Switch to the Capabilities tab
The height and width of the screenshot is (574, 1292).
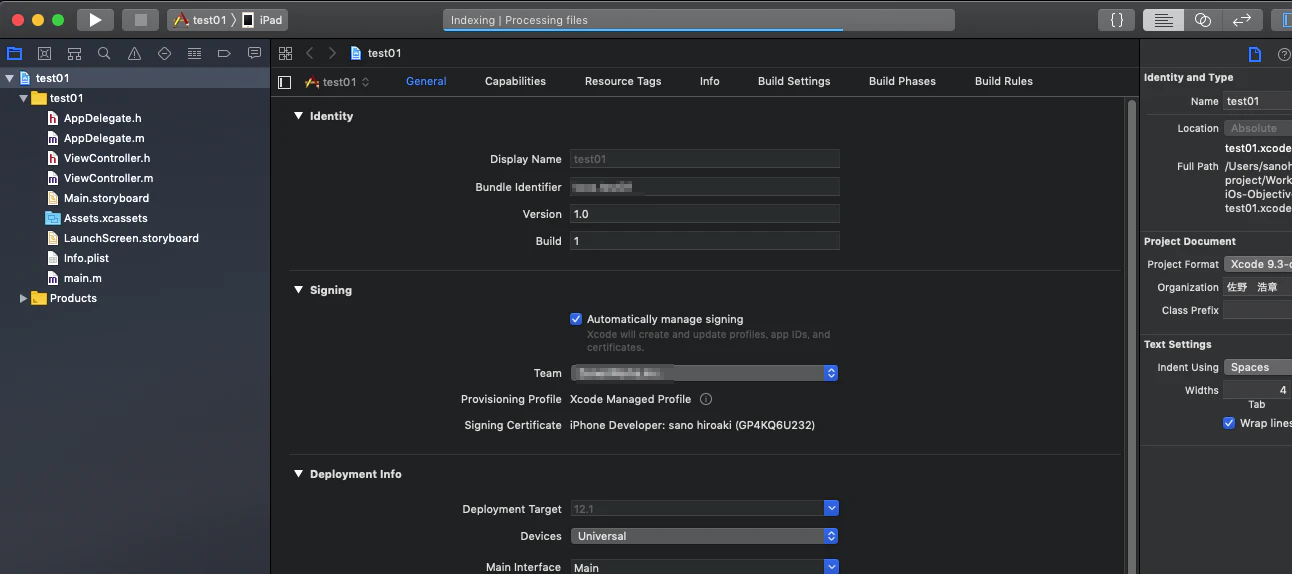pos(515,81)
